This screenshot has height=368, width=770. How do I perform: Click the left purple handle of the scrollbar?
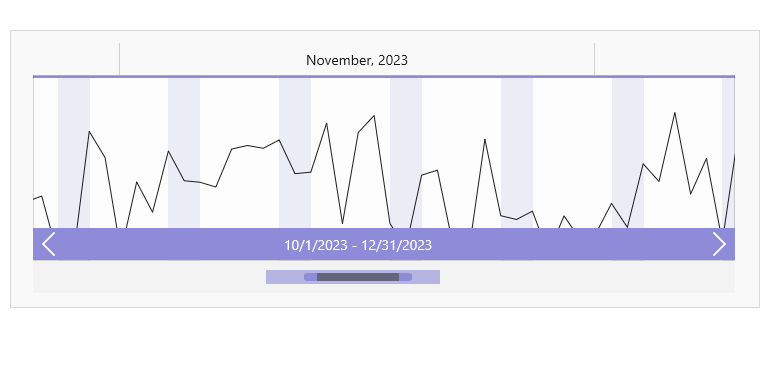coord(310,277)
